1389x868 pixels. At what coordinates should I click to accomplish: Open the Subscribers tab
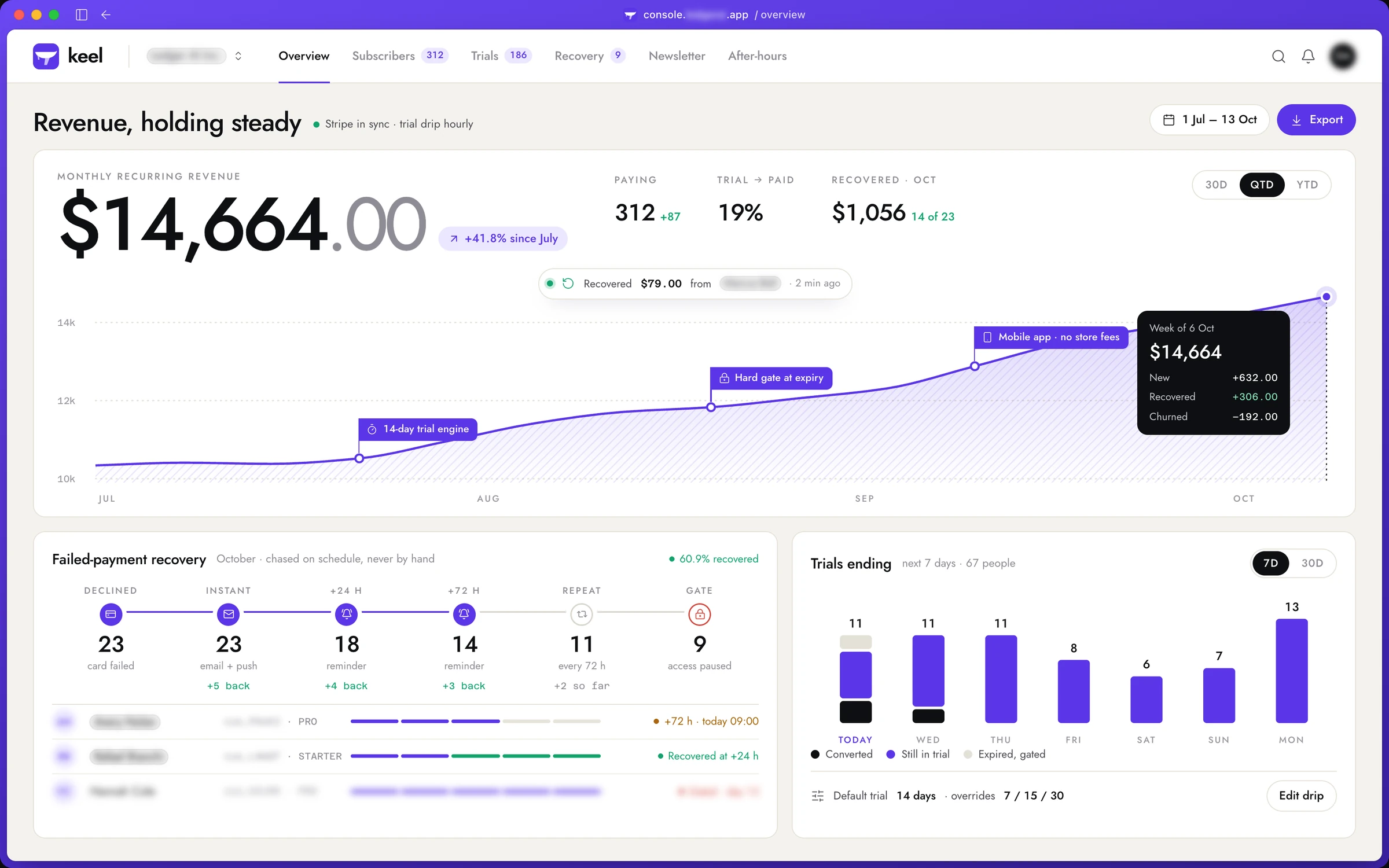tap(400, 56)
